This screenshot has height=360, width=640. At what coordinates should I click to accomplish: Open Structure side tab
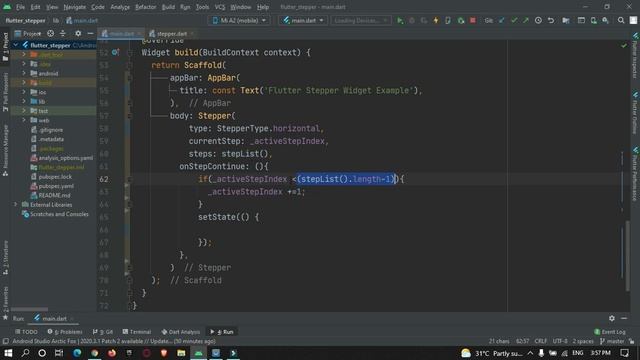coord(5,257)
